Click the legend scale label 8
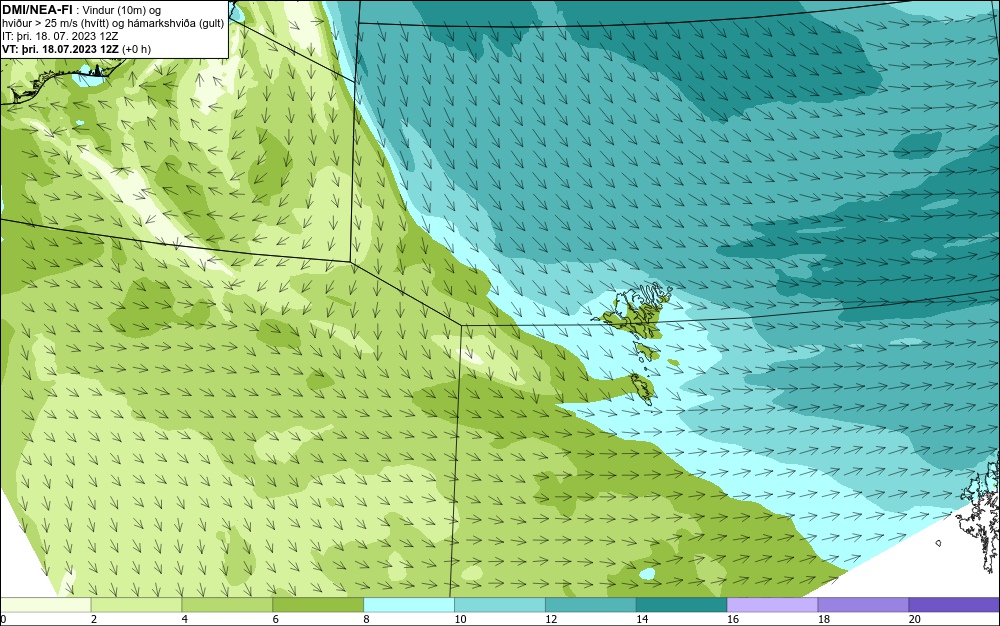Image resolution: width=1000 pixels, height=626 pixels. pos(367,619)
